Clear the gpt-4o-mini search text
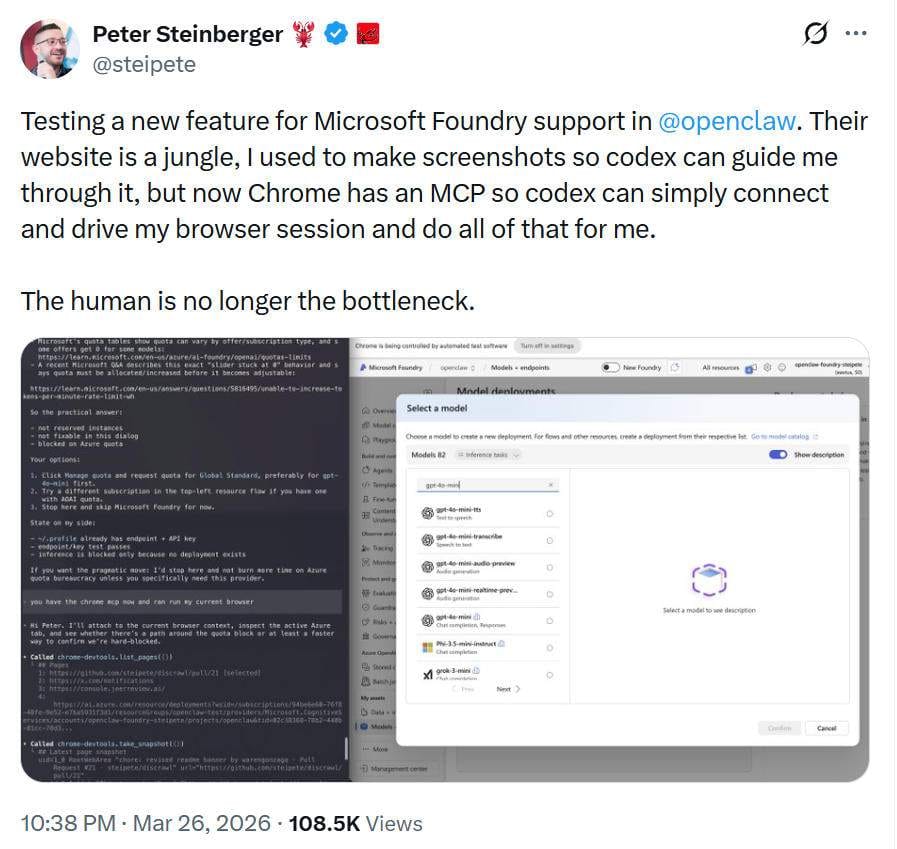The width and height of the screenshot is (897, 849). coord(550,485)
